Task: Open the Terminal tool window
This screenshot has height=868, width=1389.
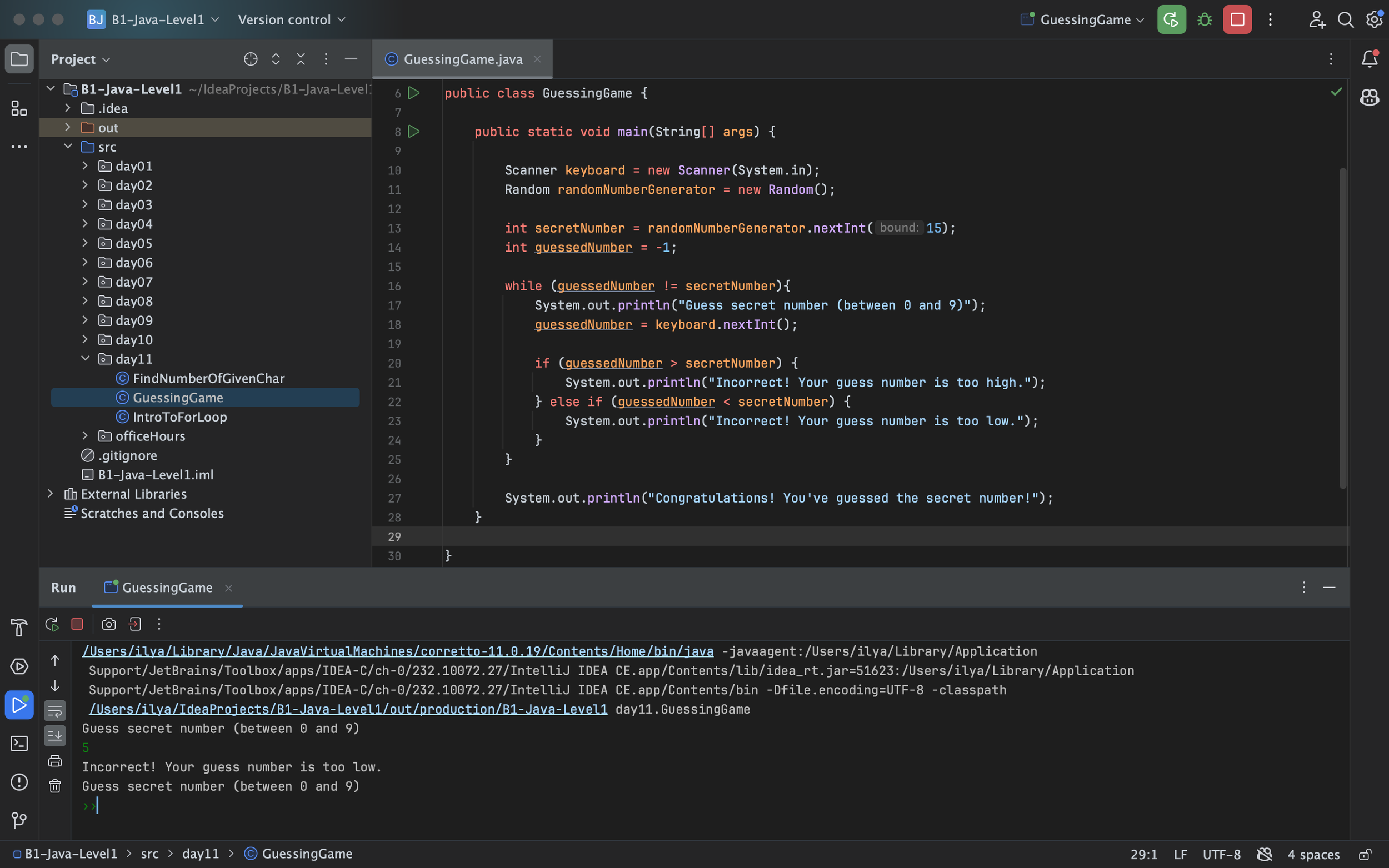Action: 19,744
